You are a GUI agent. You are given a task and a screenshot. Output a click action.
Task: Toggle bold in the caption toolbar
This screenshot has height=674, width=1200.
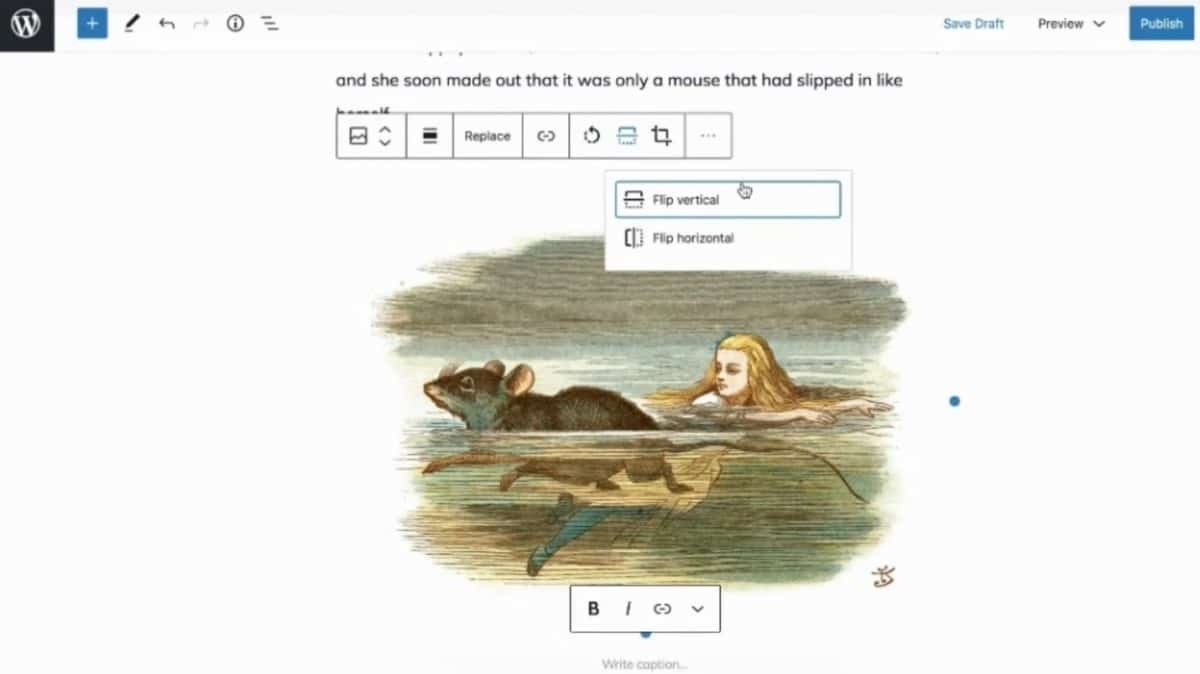(x=593, y=608)
